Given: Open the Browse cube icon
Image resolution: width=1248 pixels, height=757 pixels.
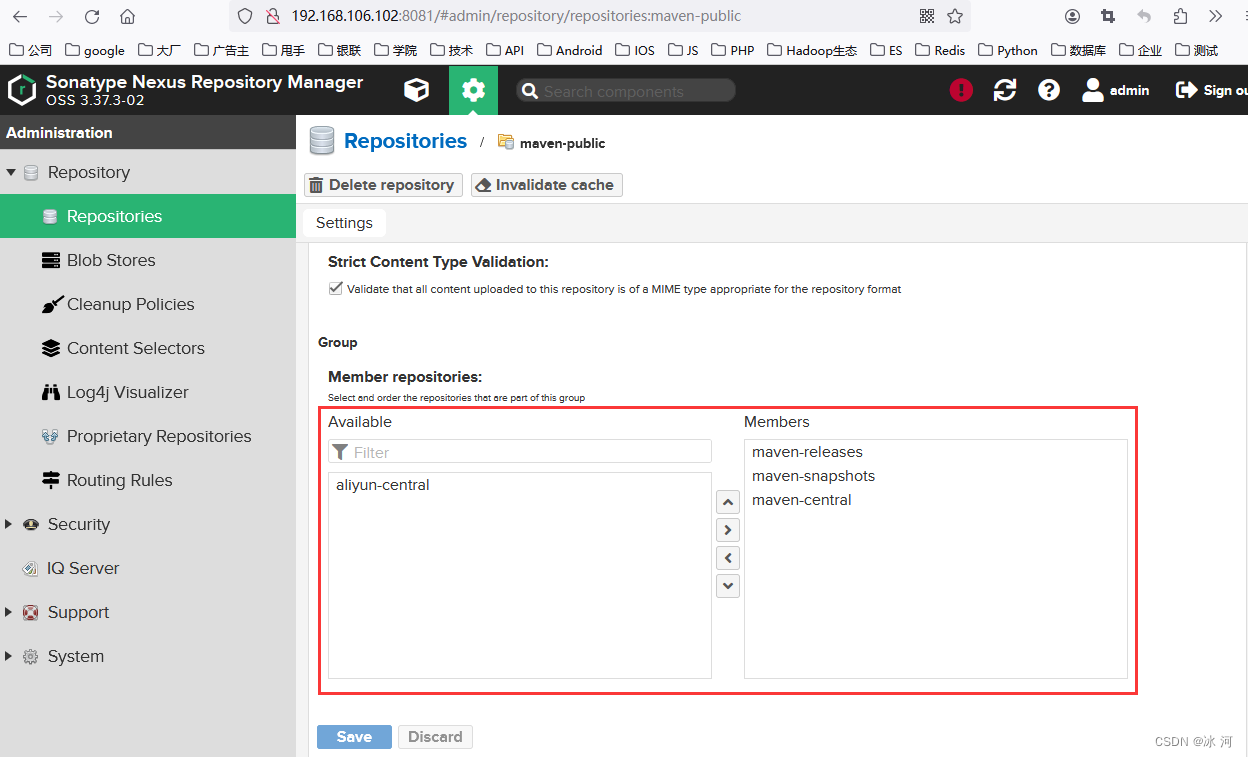Looking at the screenshot, I should tap(416, 90).
